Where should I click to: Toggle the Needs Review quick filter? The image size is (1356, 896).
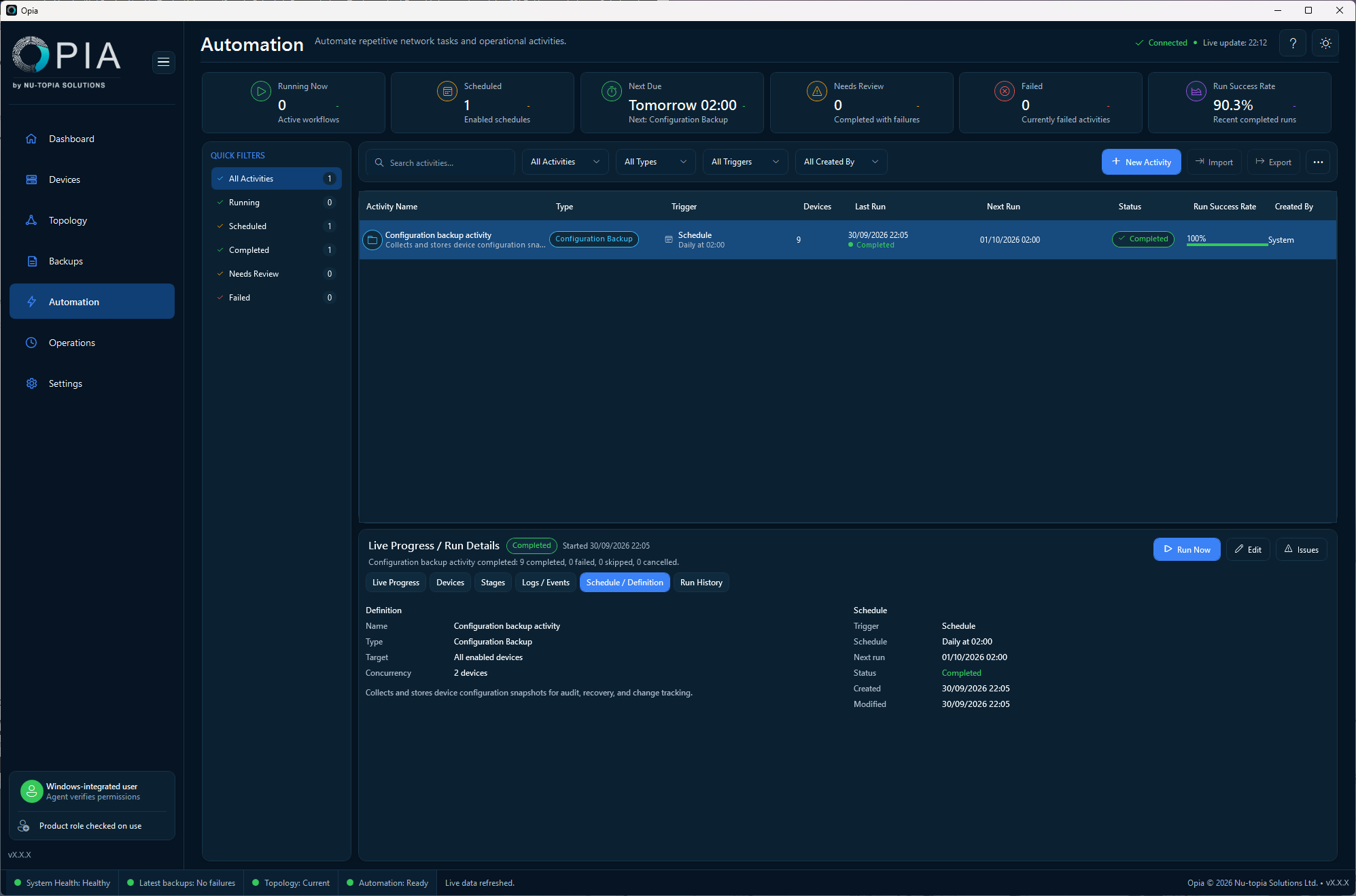pos(277,274)
